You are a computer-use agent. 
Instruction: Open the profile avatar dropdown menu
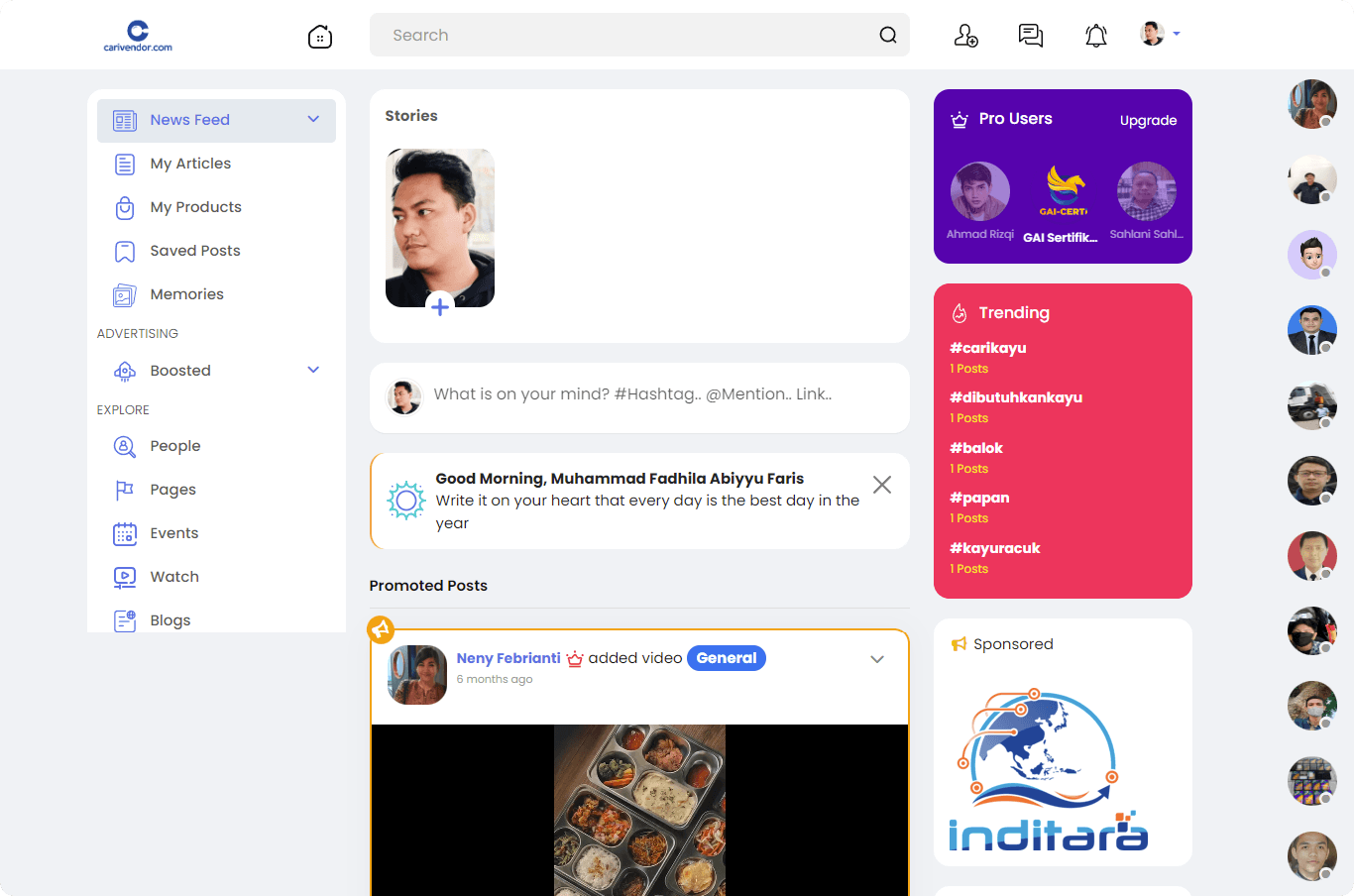(1160, 35)
